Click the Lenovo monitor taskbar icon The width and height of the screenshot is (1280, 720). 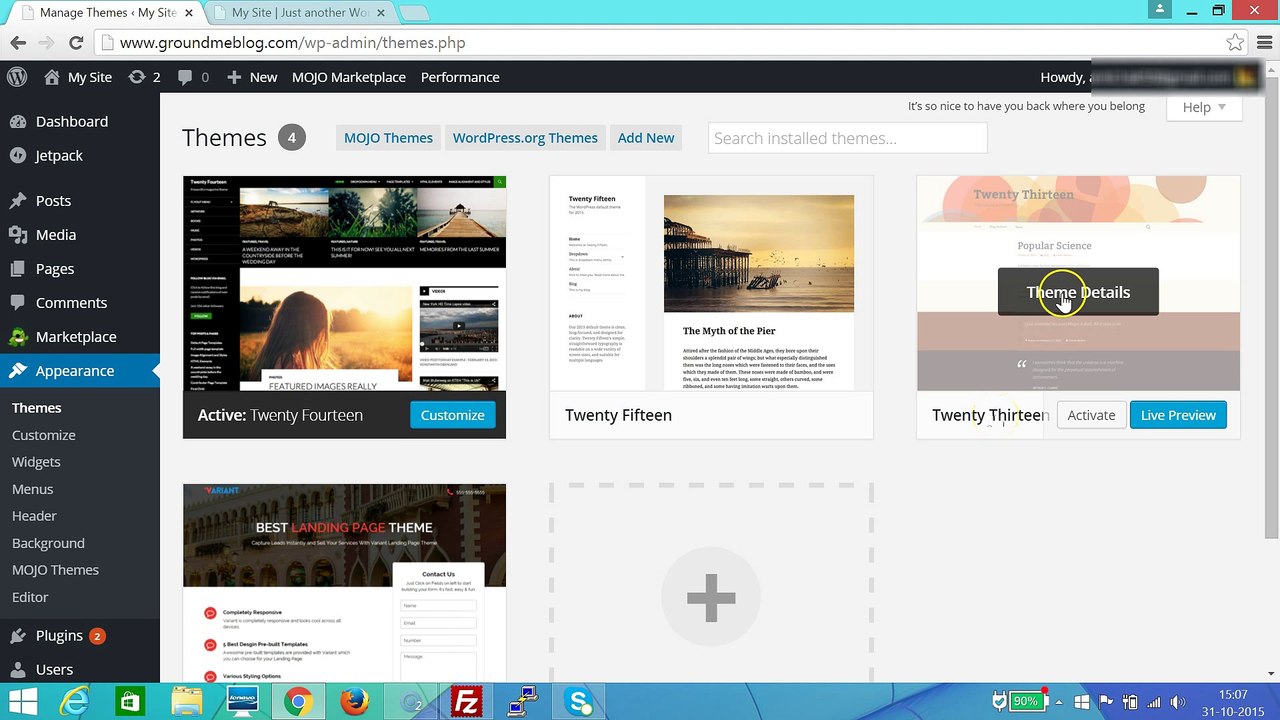[x=242, y=702]
